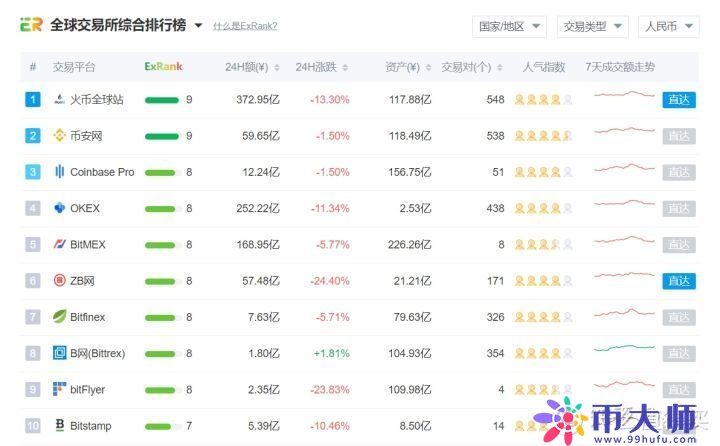Click 直达 button for 火币全球站
The width and height of the screenshot is (720, 446).
click(x=678, y=100)
